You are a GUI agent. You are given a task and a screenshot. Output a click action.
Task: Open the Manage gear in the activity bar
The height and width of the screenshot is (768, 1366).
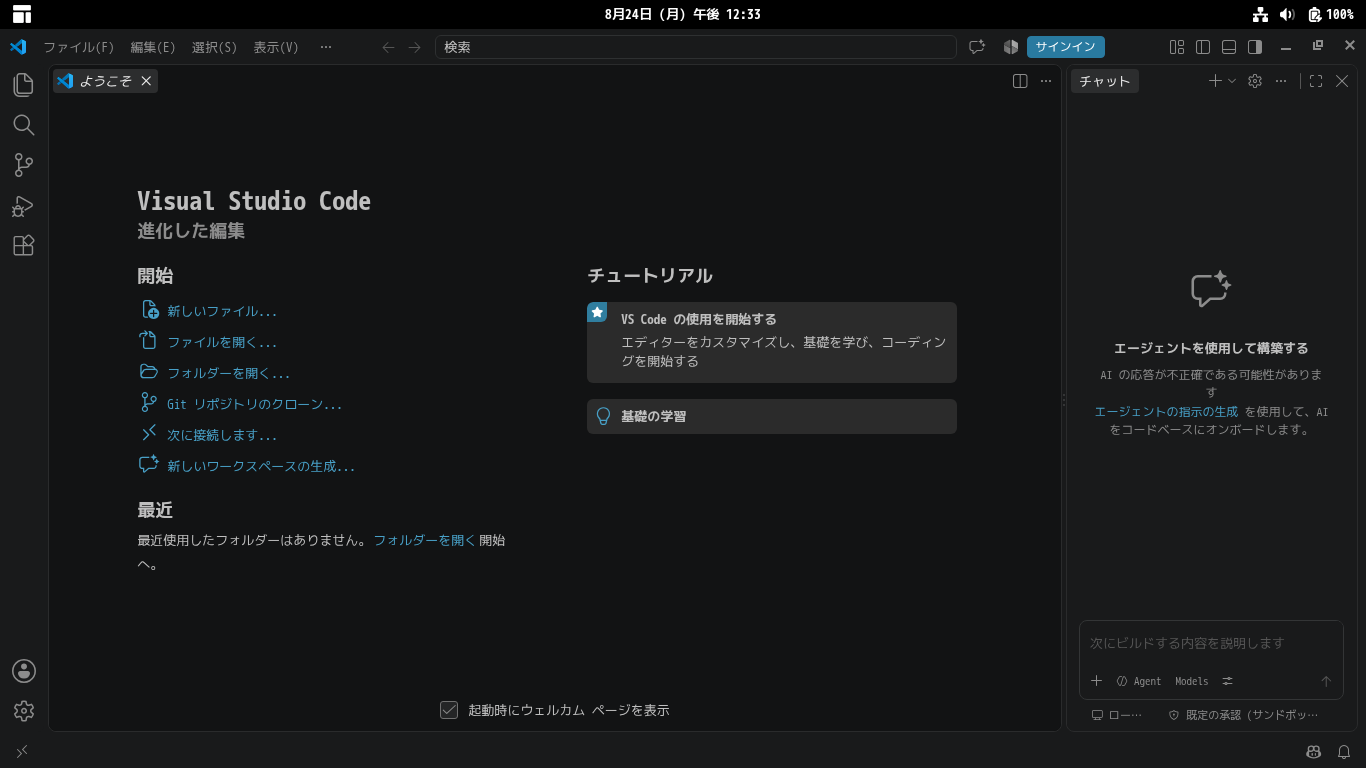click(24, 711)
